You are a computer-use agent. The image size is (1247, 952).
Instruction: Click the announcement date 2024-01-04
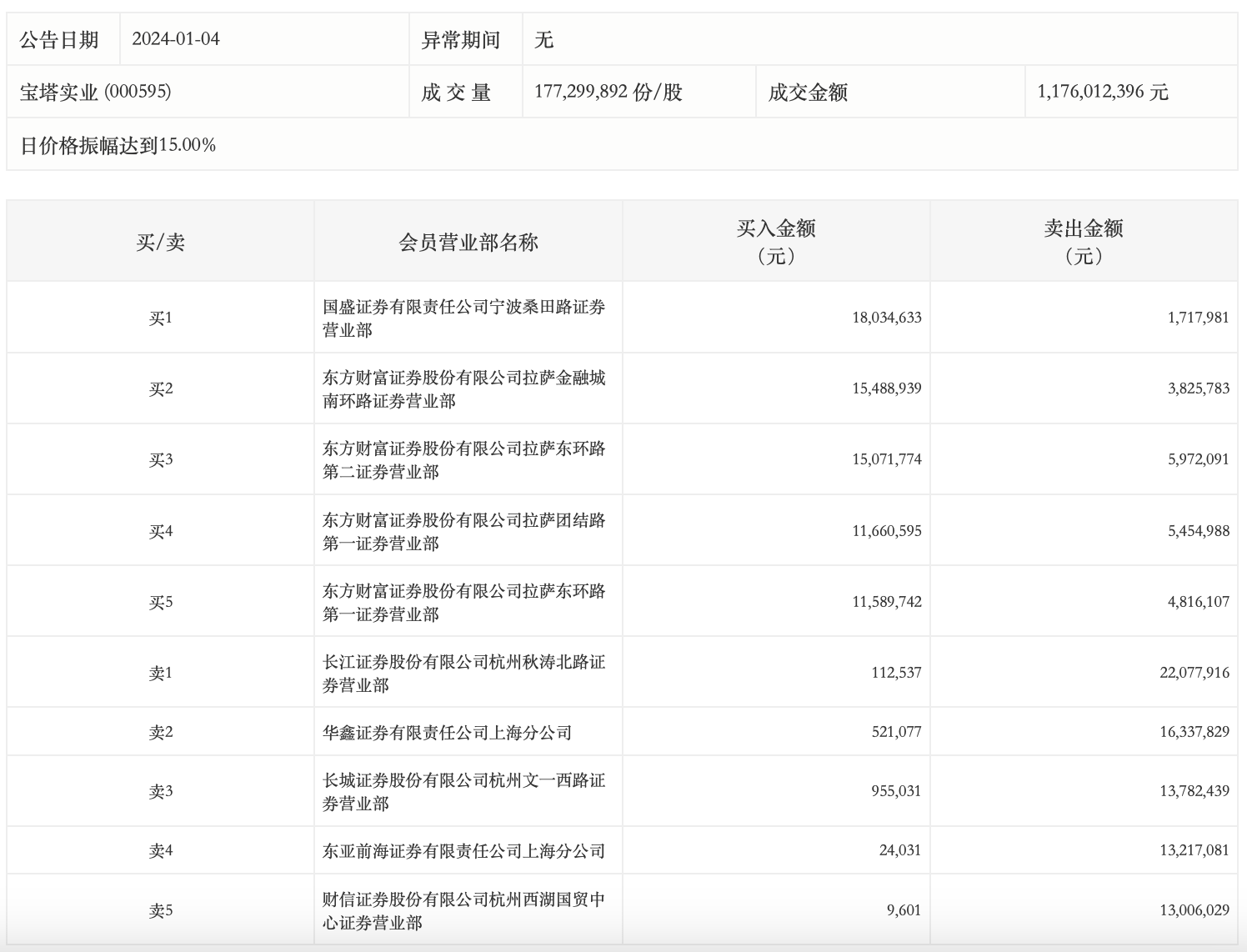tap(176, 39)
